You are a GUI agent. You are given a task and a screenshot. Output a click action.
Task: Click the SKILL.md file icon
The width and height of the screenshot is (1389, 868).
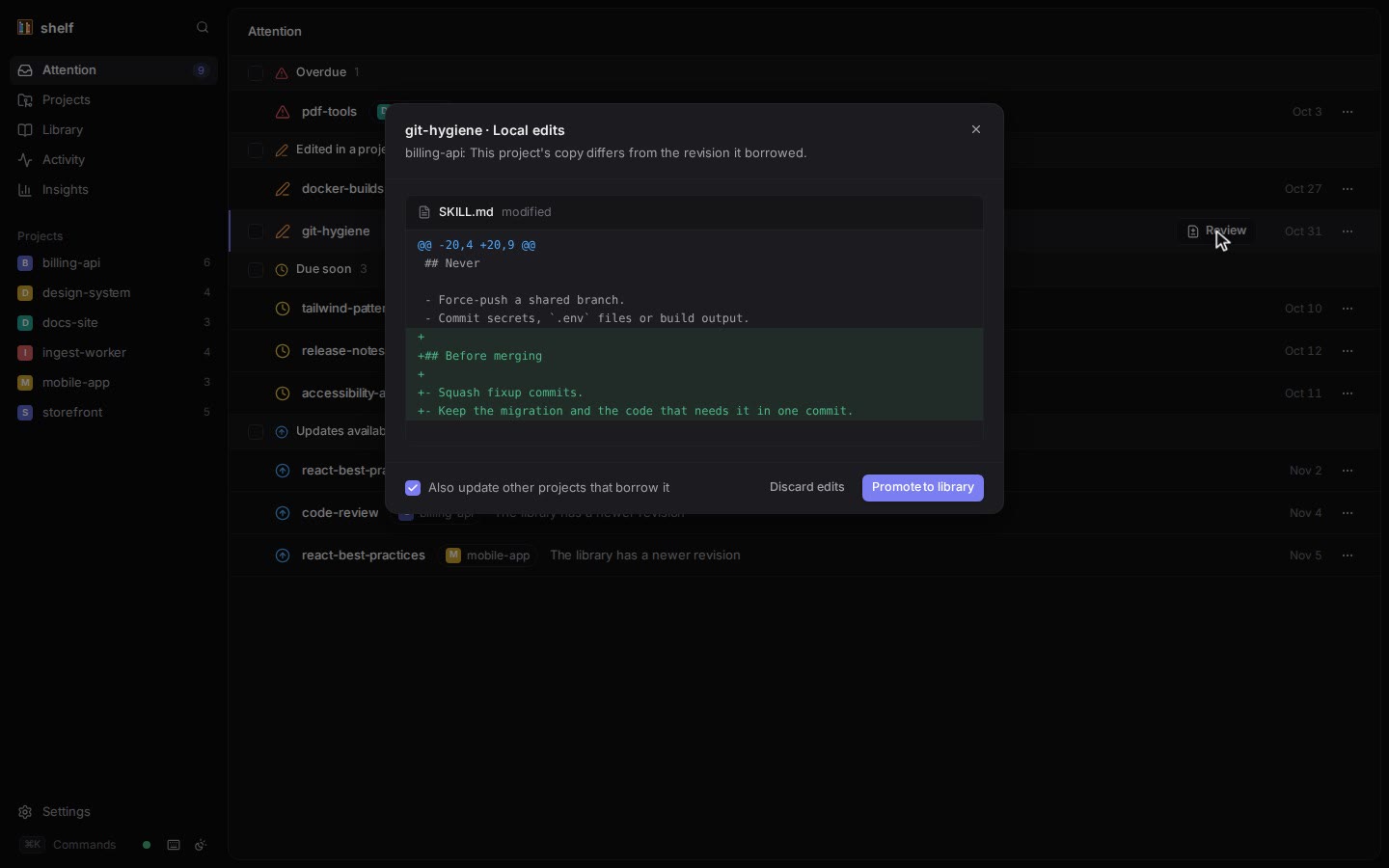click(424, 212)
